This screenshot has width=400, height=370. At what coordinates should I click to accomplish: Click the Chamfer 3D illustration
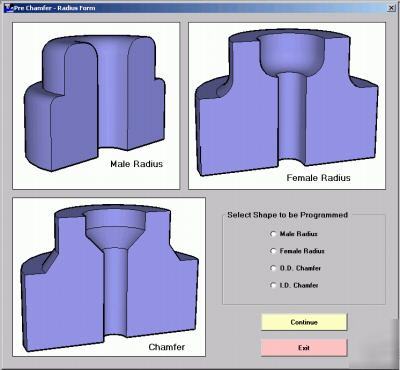pyautogui.click(x=109, y=277)
